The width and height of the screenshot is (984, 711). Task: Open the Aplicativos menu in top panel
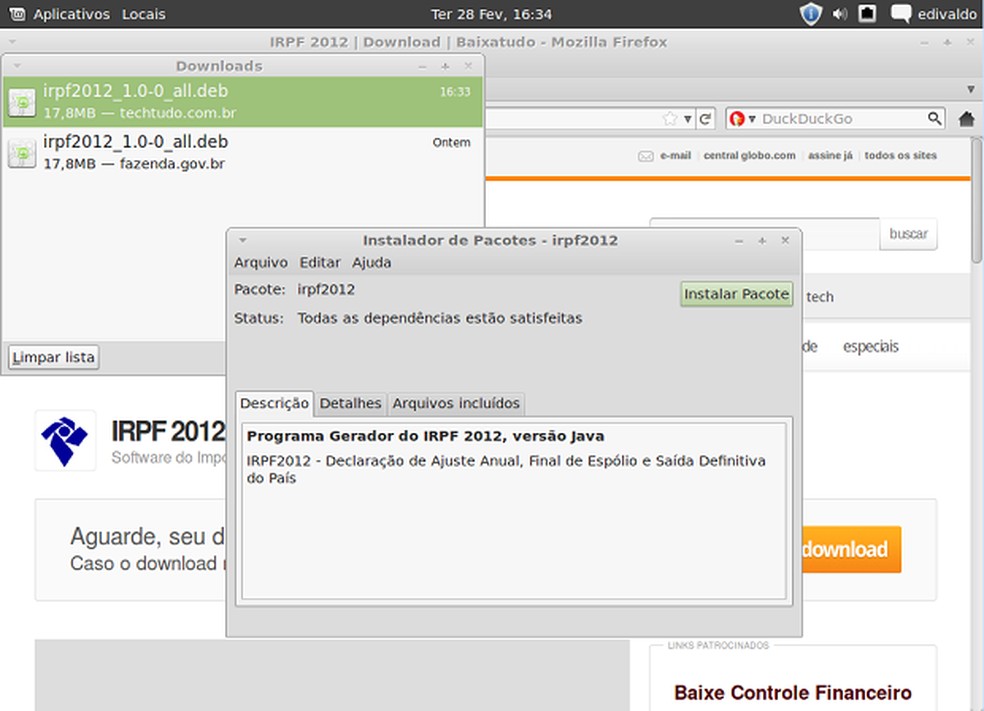(x=71, y=14)
